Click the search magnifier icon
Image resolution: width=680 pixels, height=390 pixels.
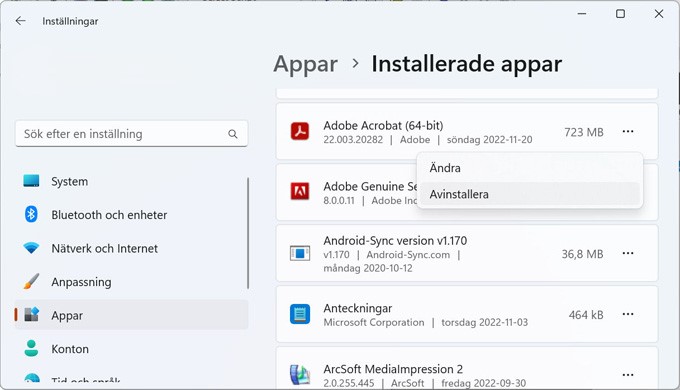point(233,134)
